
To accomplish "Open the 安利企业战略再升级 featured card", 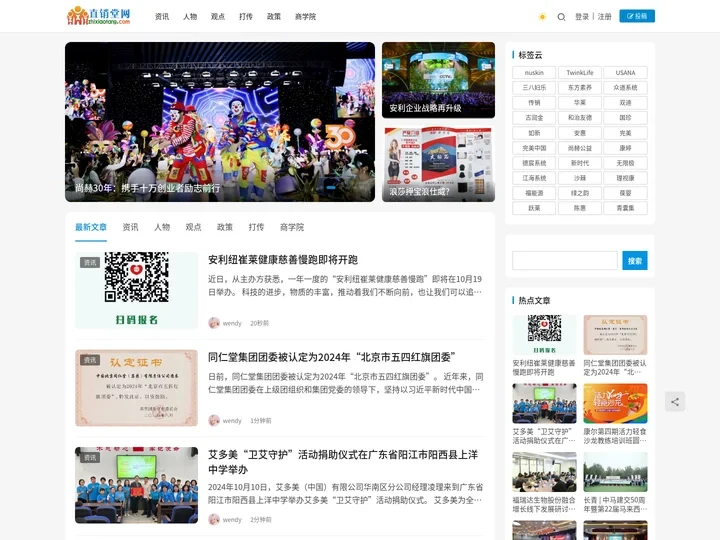I will 439,80.
